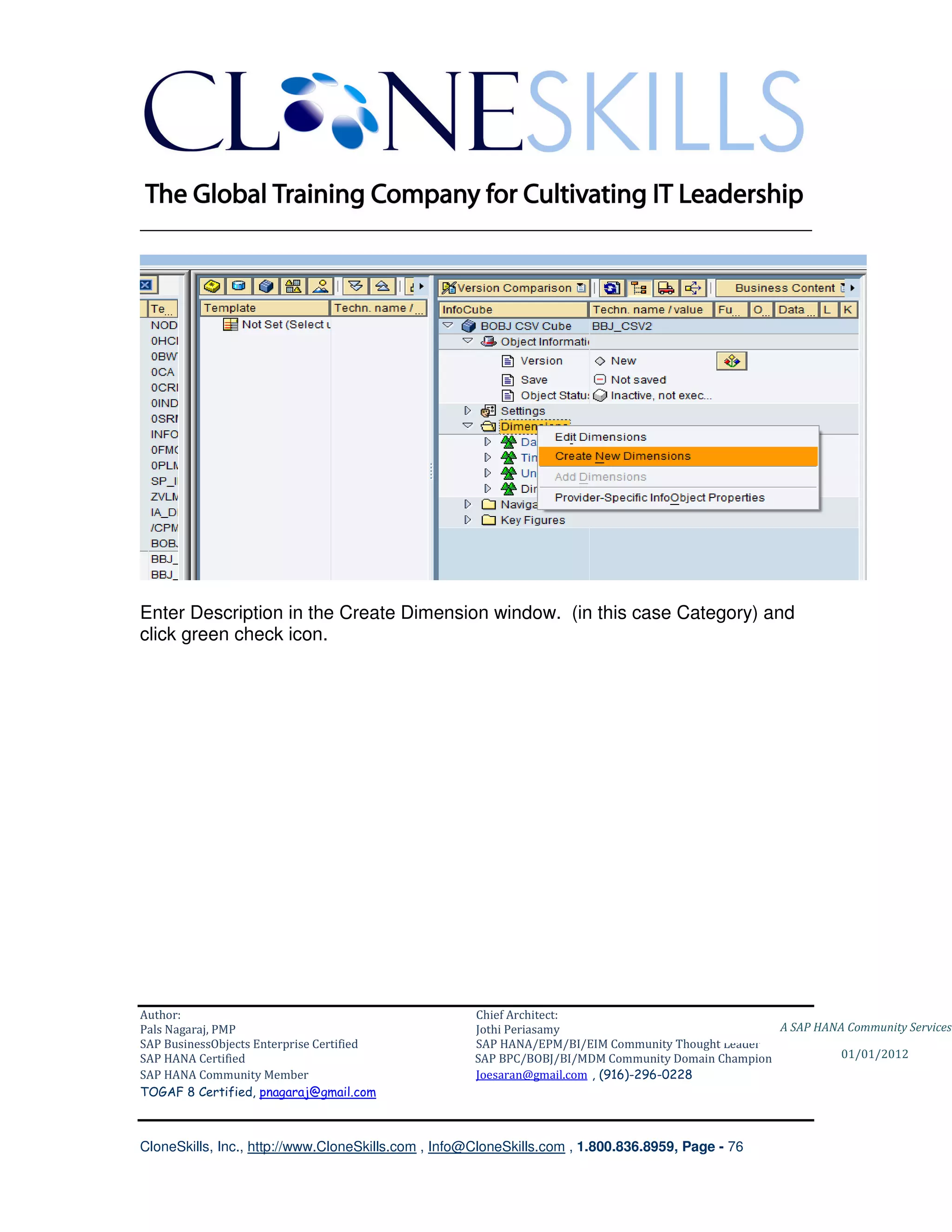The height and width of the screenshot is (1232, 952).
Task: Click the expand all nodes icon in the template toolbar
Action: [x=355, y=286]
